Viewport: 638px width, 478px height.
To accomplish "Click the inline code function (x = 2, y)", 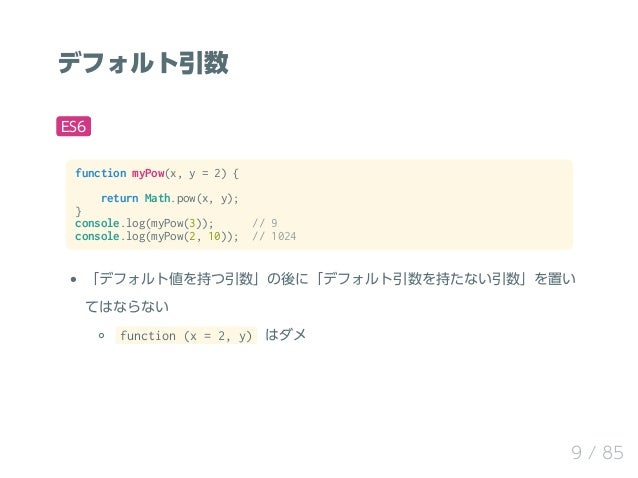I will point(186,336).
